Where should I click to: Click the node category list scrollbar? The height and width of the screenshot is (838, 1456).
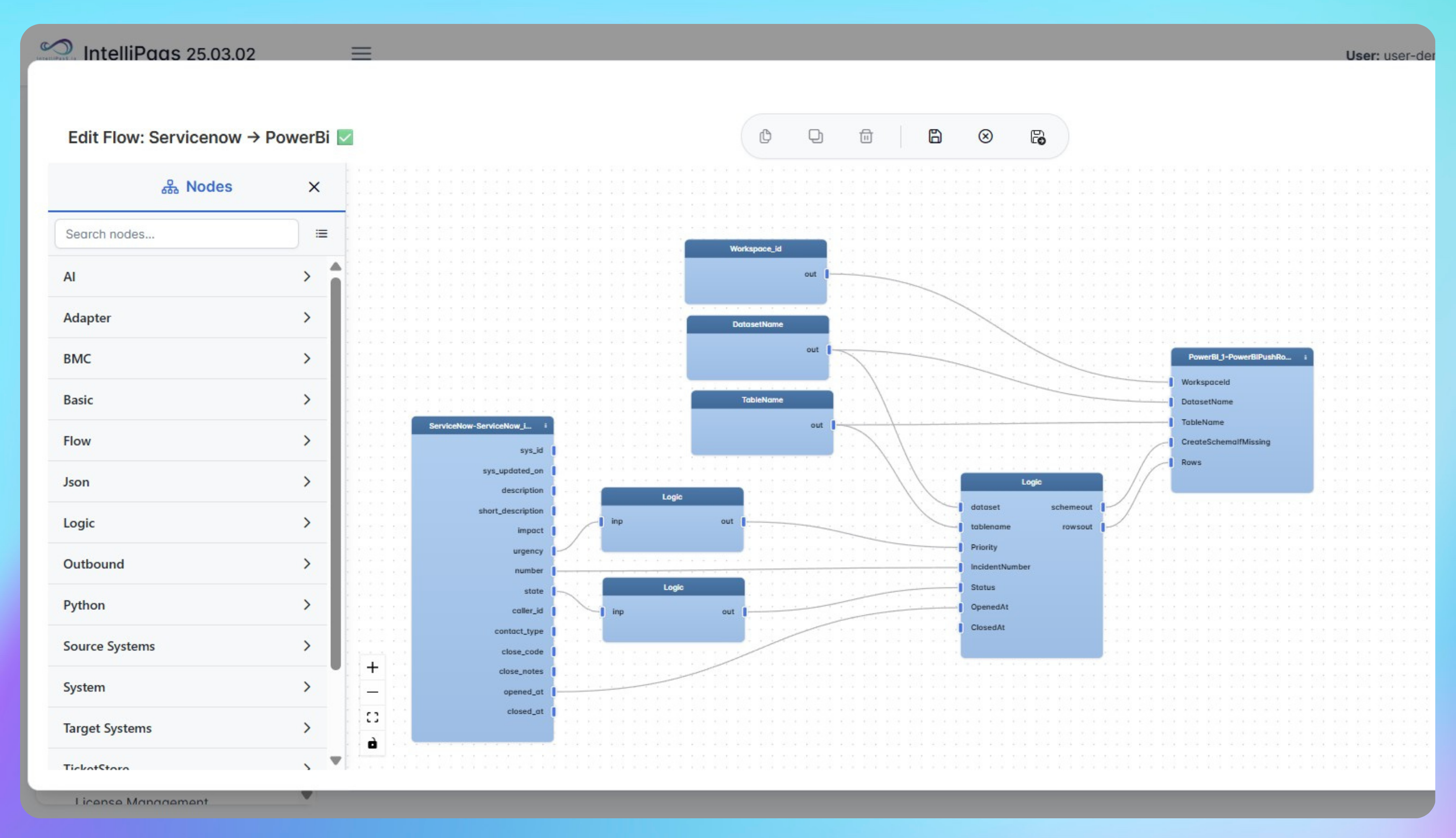[x=335, y=472]
